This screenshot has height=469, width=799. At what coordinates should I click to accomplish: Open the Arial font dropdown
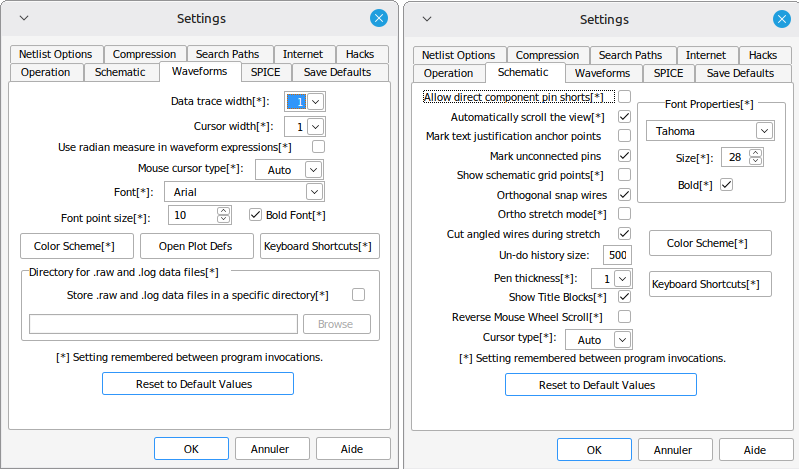314,191
